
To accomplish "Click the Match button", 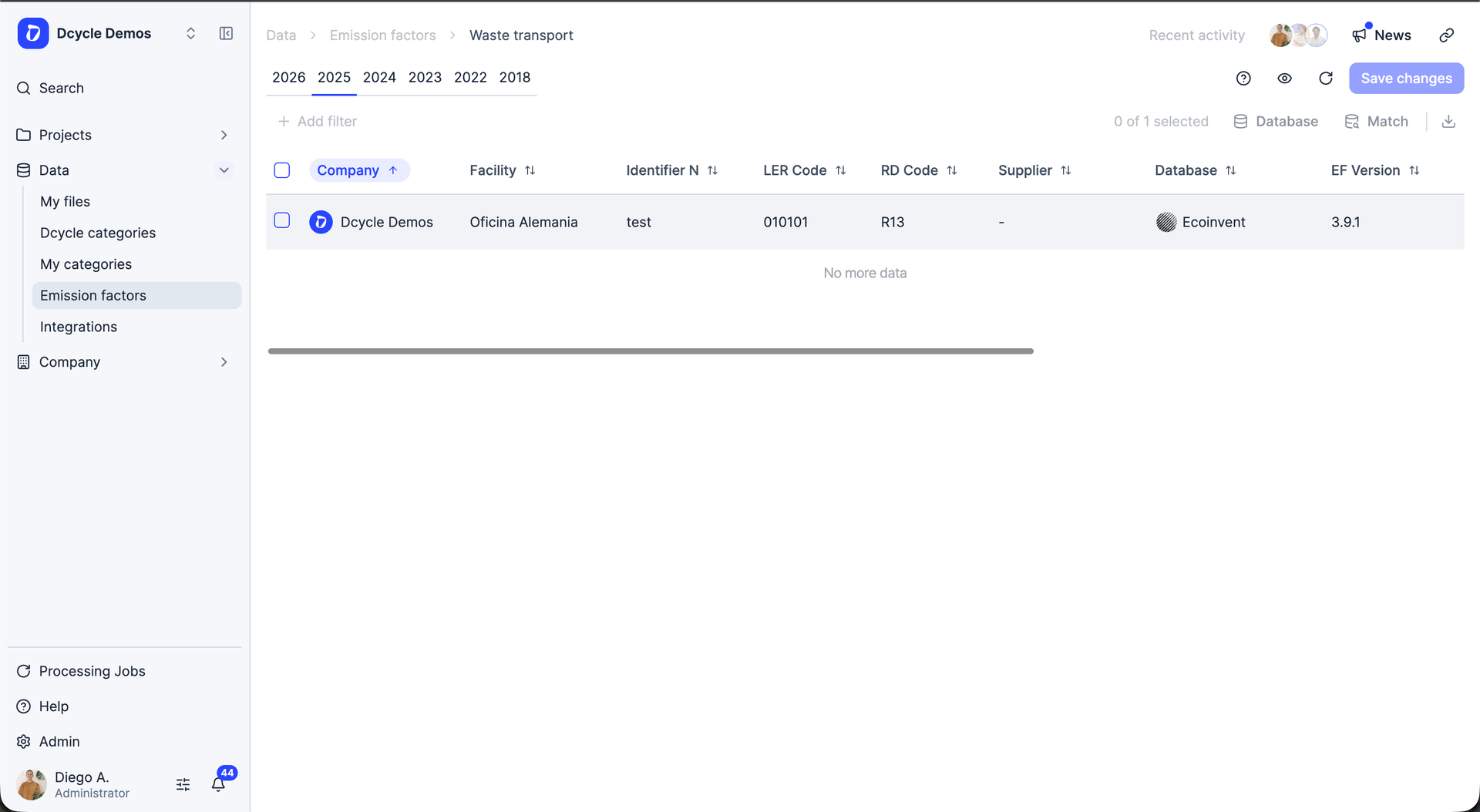I will (1376, 122).
